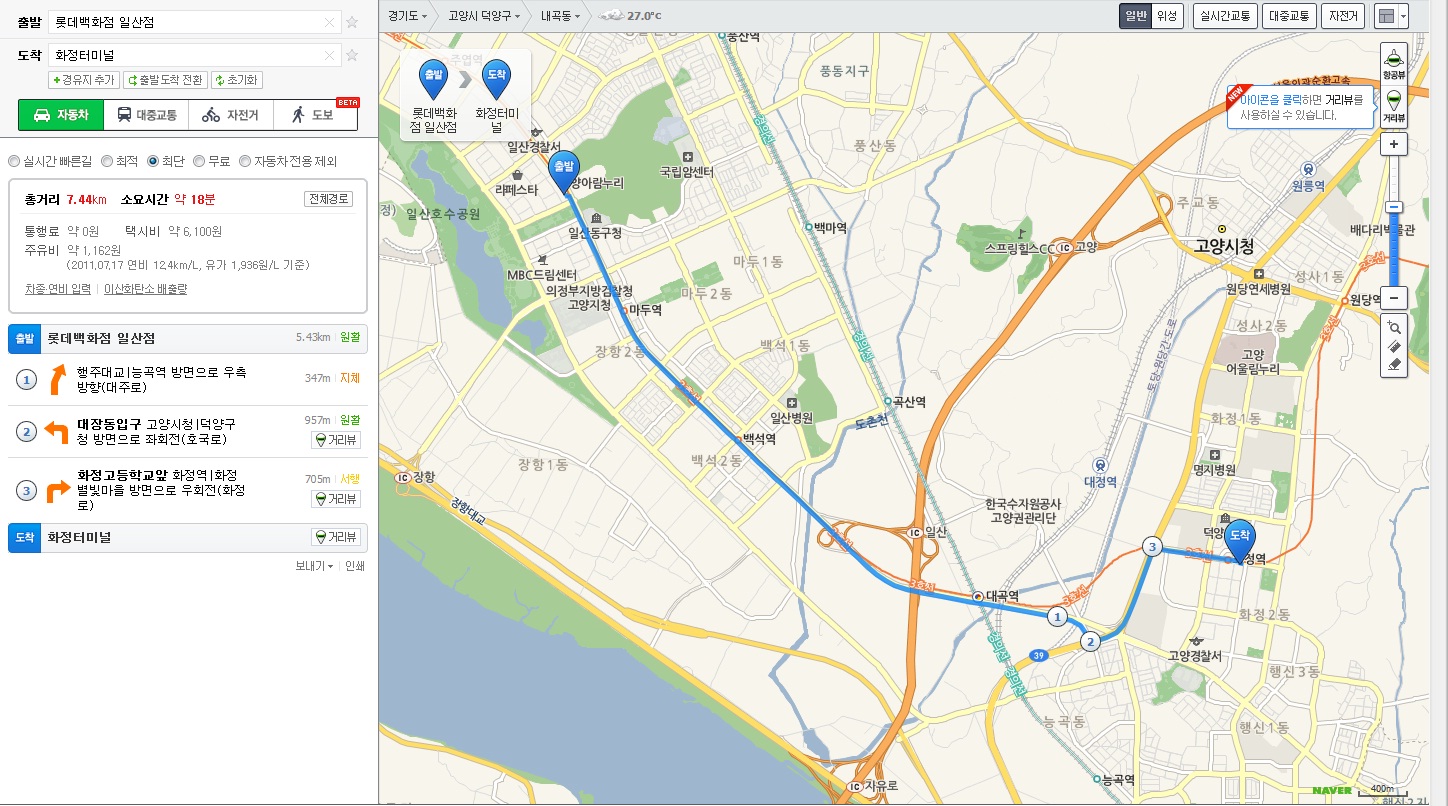
Task: Select the ruler distance measure tool
Action: click(1394, 346)
